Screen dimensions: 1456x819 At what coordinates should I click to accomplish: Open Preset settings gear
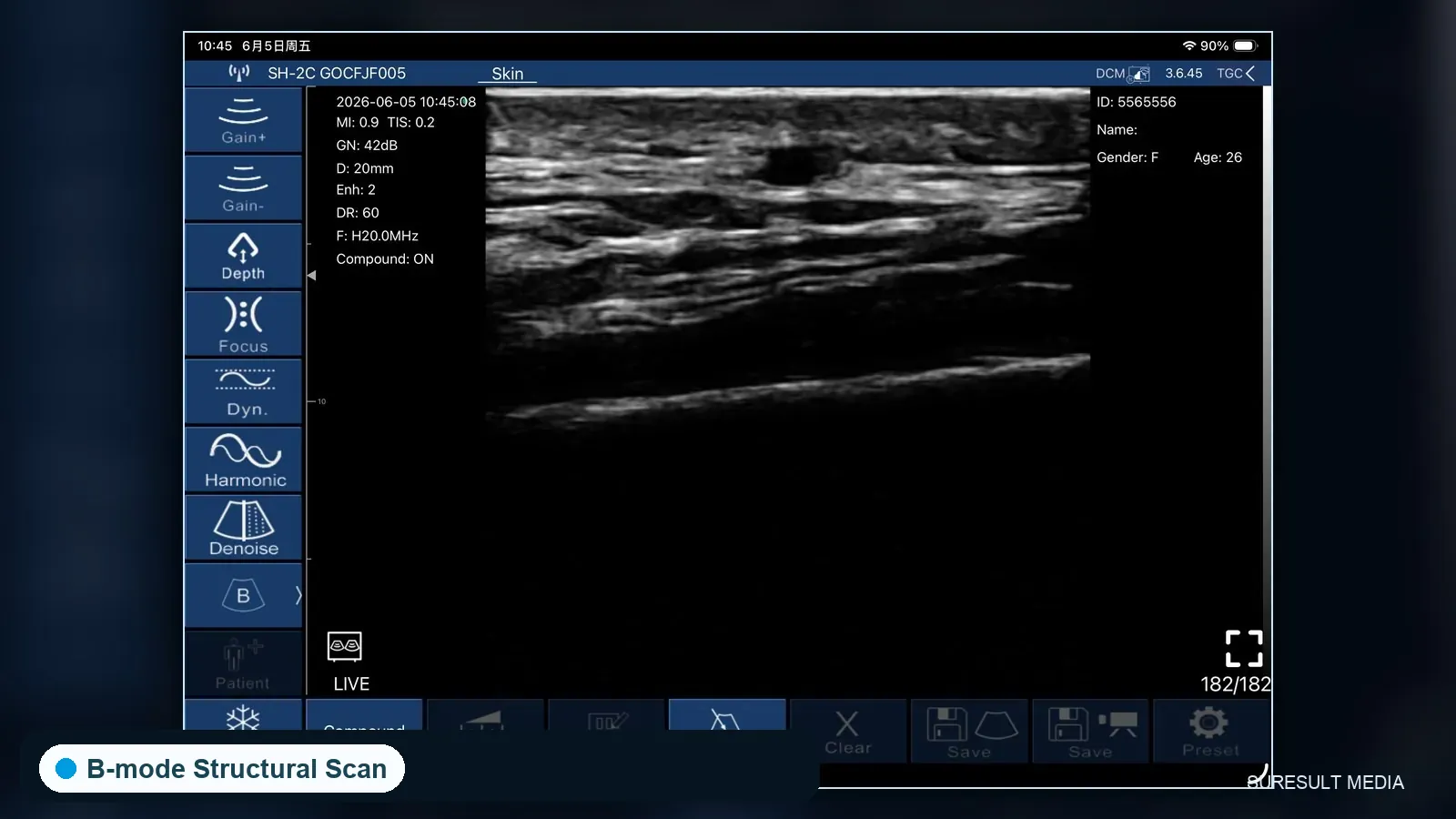click(1211, 732)
